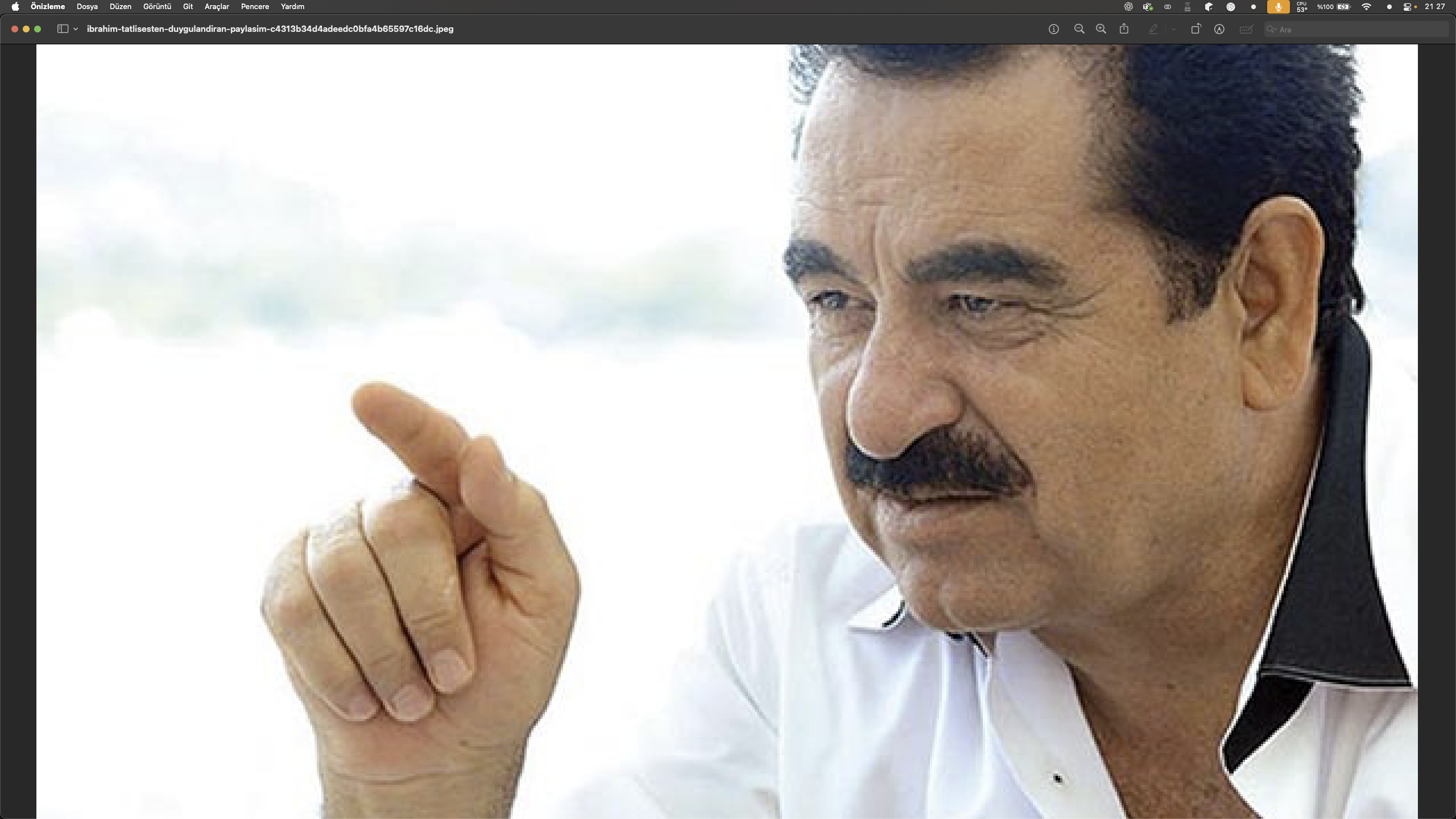Open search options magnifier dropdown
The height and width of the screenshot is (819, 1456).
coord(1272,29)
